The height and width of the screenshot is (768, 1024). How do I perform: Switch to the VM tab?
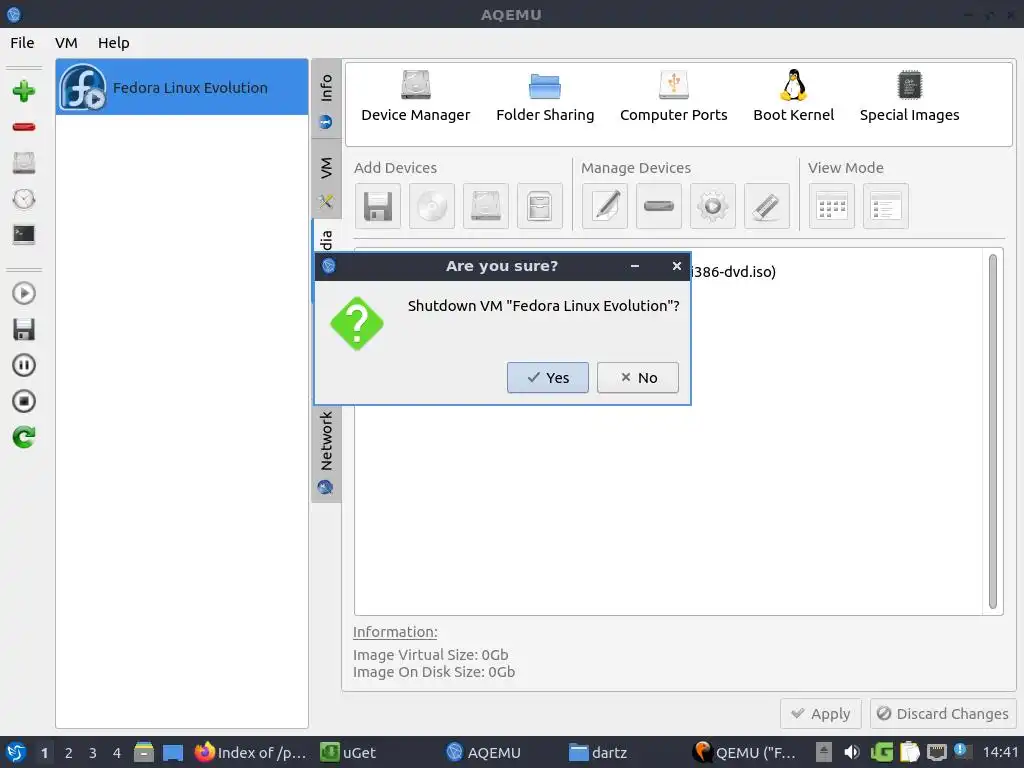(326, 178)
